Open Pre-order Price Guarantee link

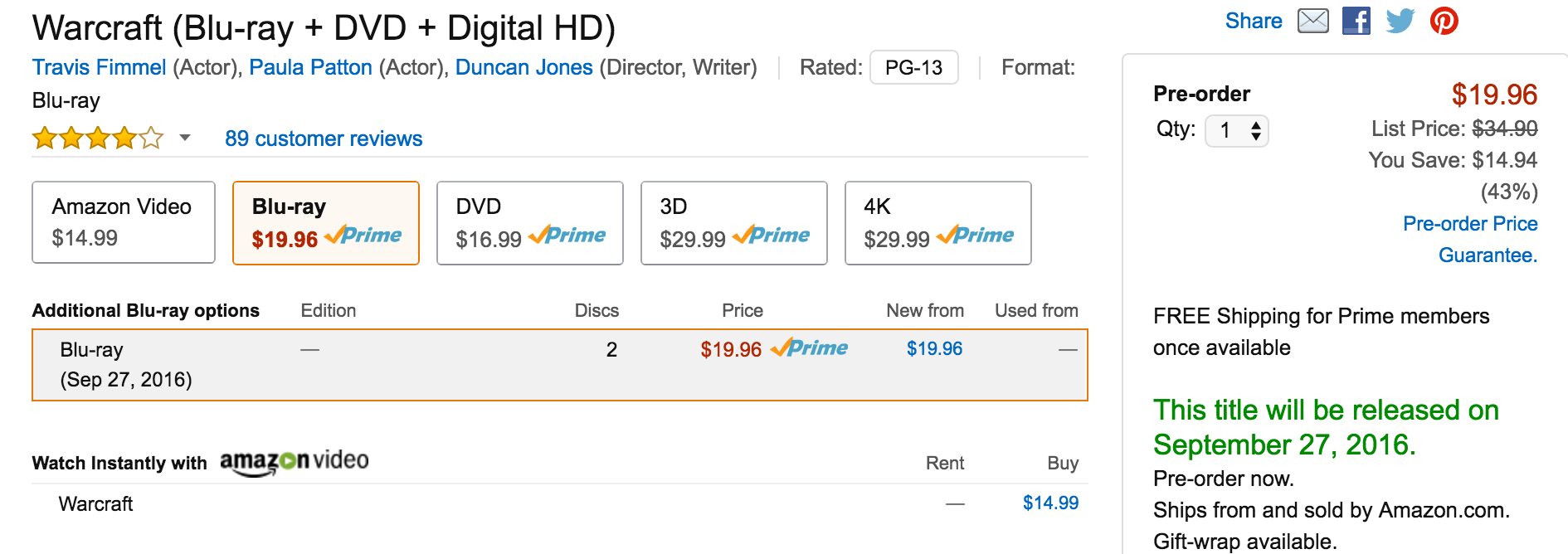[x=1470, y=239]
